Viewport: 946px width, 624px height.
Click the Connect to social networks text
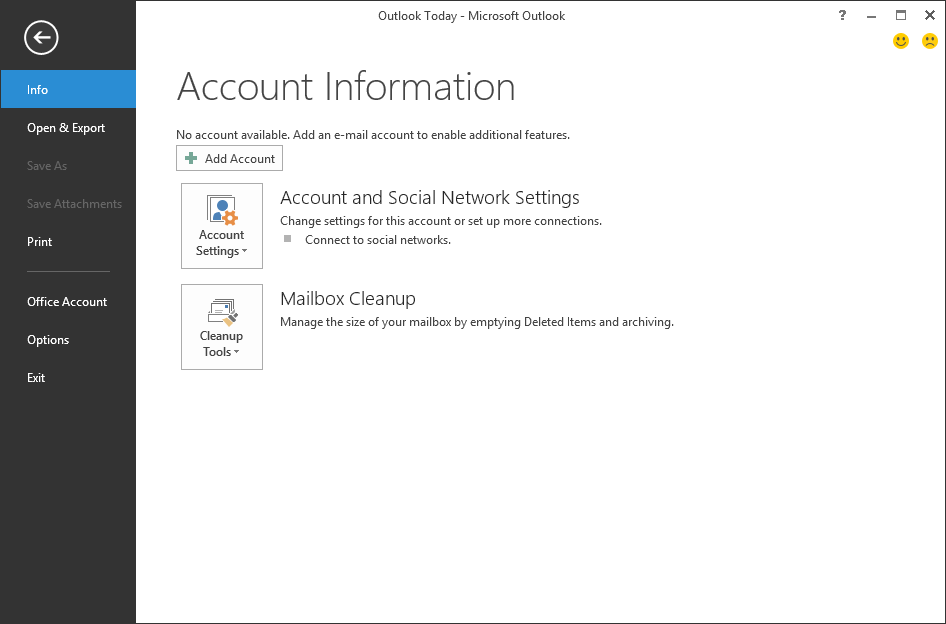click(377, 240)
